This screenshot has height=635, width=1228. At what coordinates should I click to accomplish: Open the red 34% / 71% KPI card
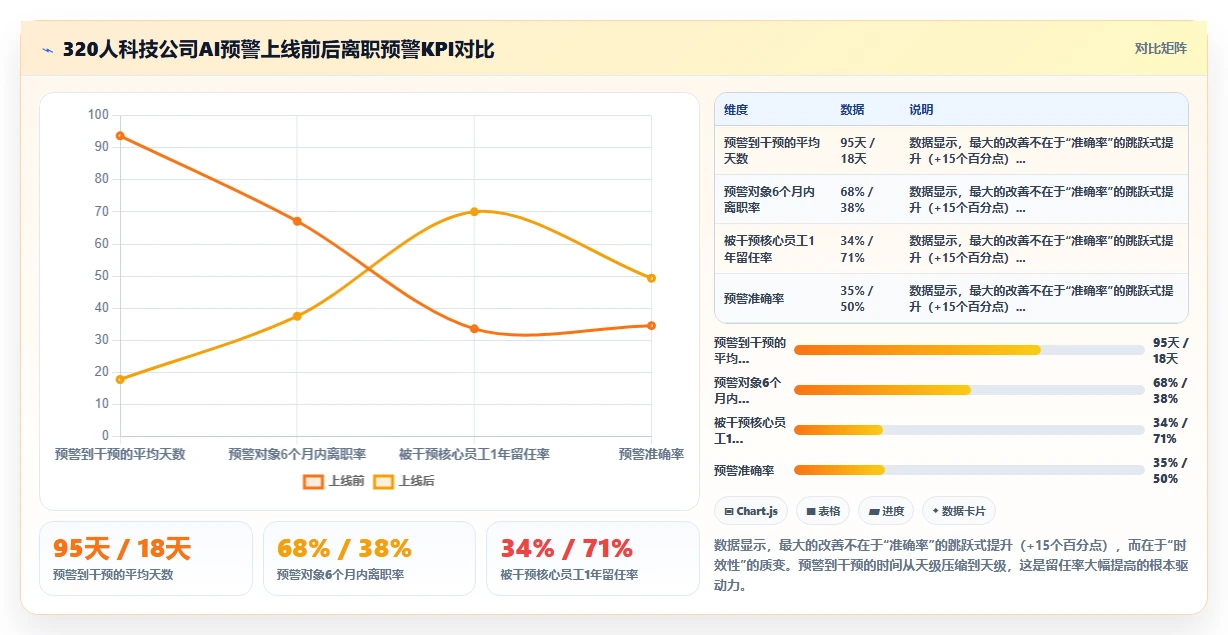pos(593,558)
